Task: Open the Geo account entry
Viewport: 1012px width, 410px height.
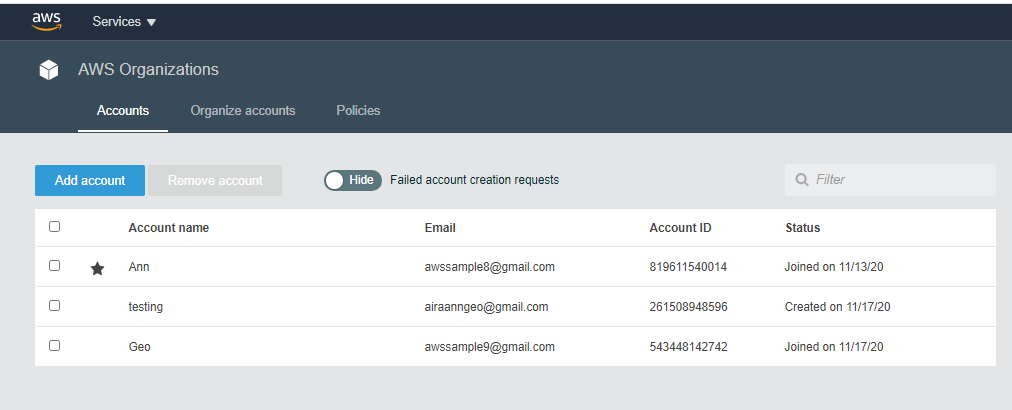Action: 140,347
